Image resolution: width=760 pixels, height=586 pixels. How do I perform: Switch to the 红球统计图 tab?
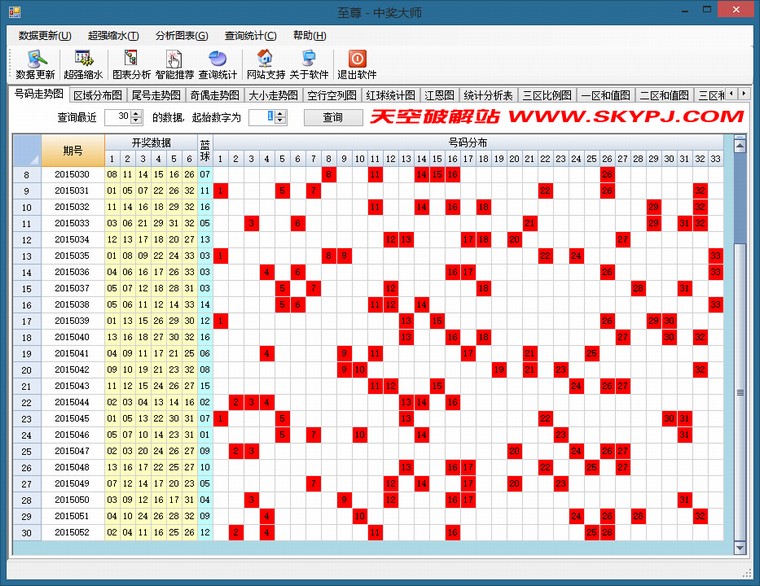coord(390,95)
